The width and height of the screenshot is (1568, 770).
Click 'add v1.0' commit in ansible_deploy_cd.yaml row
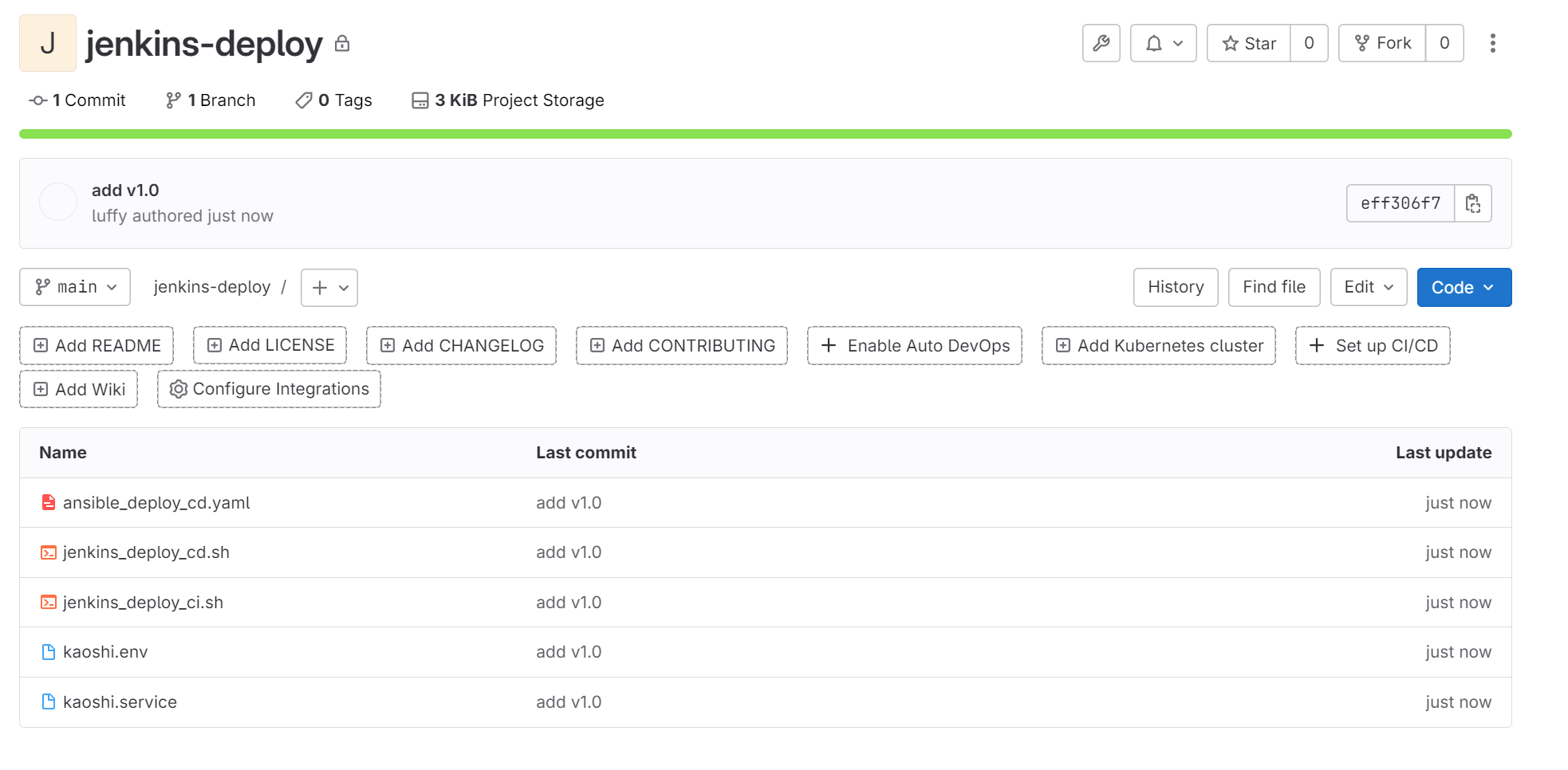pos(569,503)
